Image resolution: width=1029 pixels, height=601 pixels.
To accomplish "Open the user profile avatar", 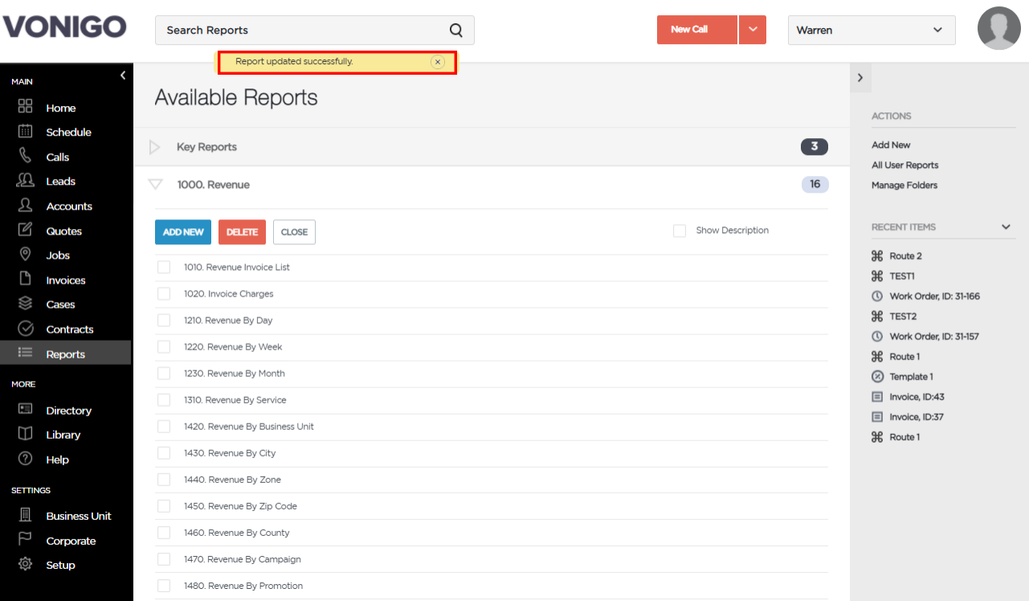I will click(999, 28).
